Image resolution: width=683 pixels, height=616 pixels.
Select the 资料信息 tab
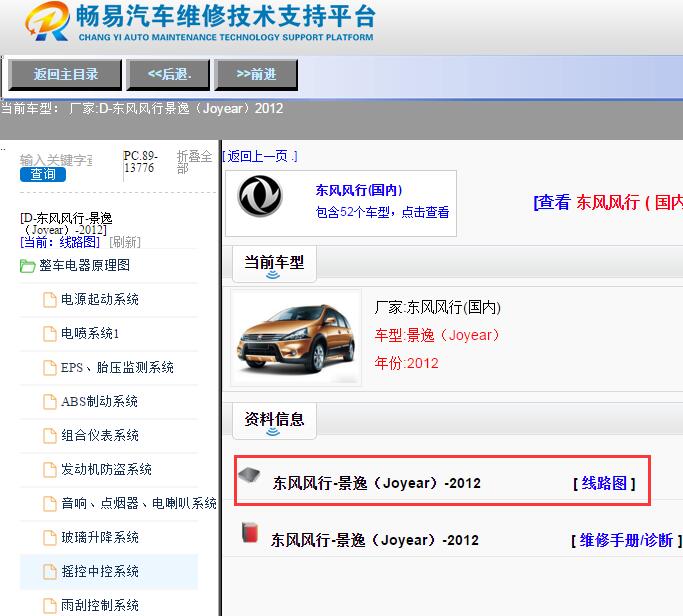274,421
